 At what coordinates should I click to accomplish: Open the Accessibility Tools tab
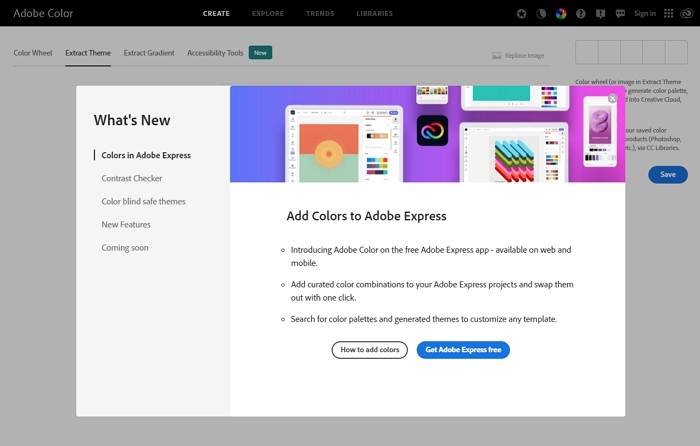pos(215,53)
